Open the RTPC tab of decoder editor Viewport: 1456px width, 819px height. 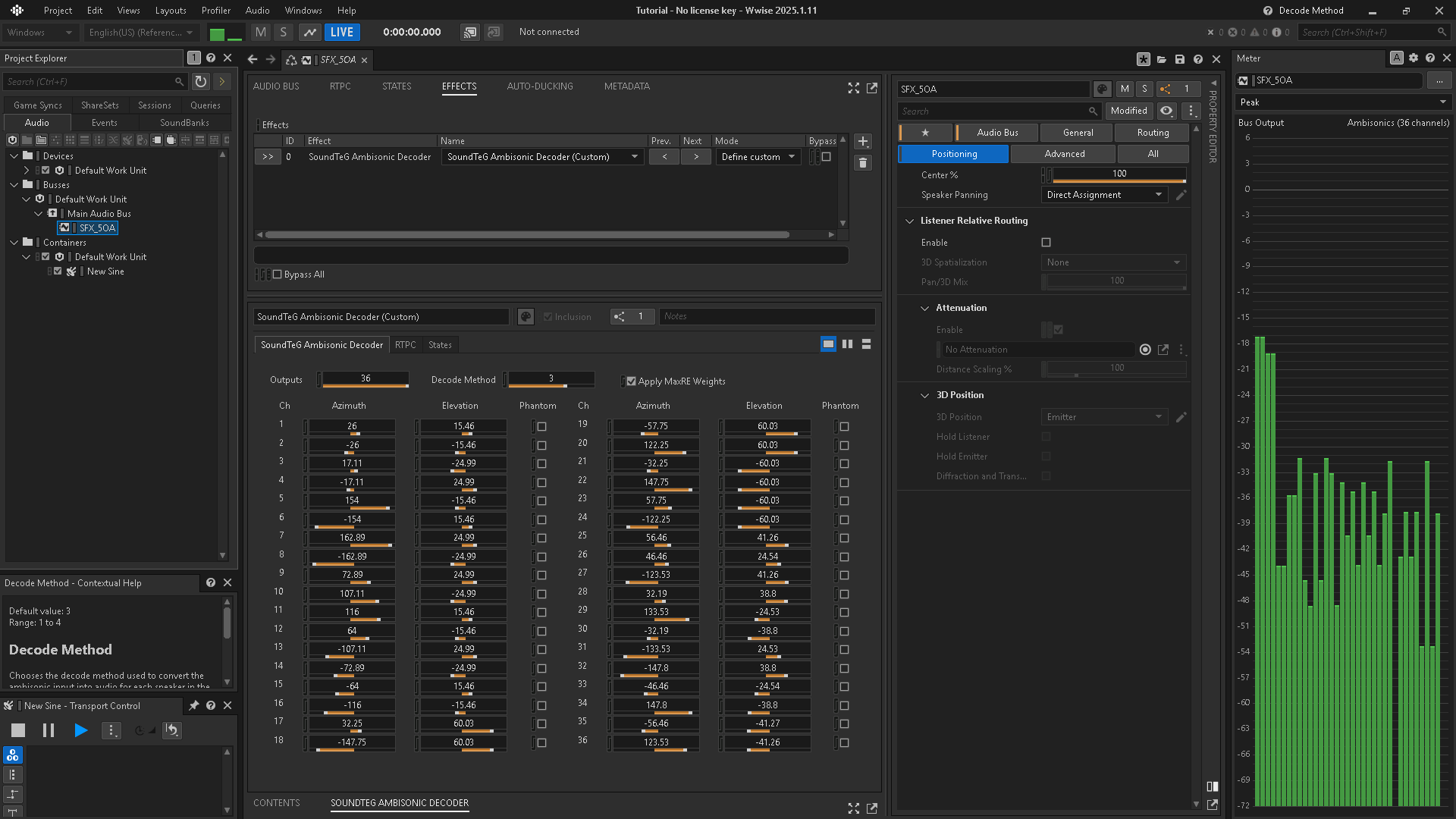point(406,345)
